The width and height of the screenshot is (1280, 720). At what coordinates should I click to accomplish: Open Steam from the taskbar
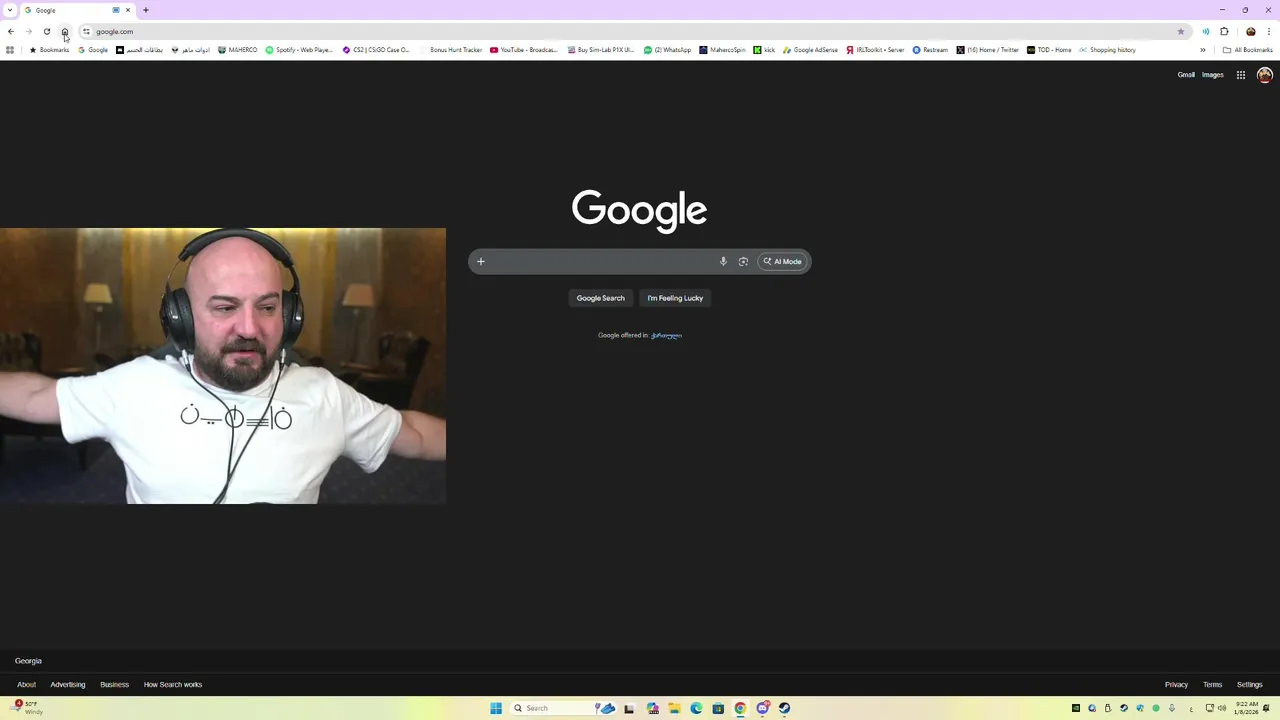pos(785,708)
